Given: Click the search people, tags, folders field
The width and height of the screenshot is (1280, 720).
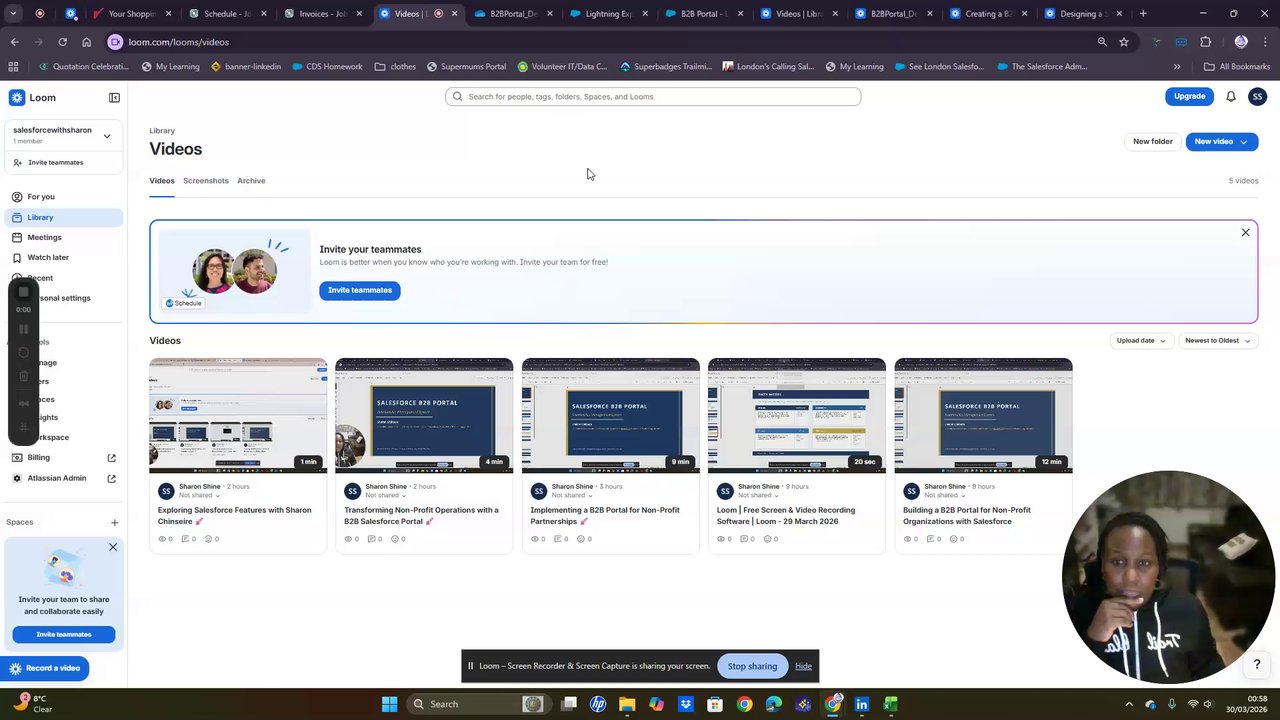Looking at the screenshot, I should click(x=653, y=96).
